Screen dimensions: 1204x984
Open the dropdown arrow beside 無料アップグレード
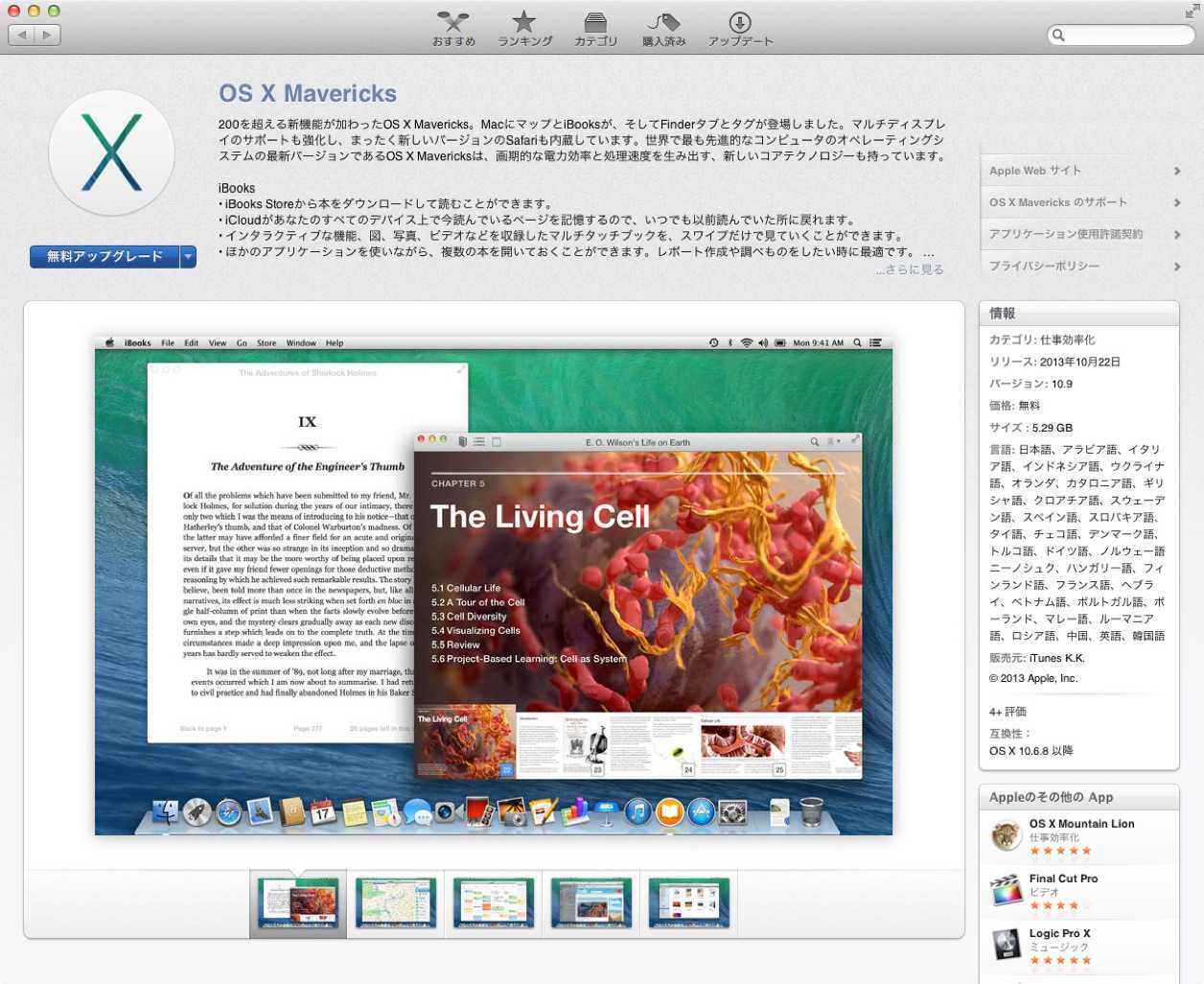point(189,256)
